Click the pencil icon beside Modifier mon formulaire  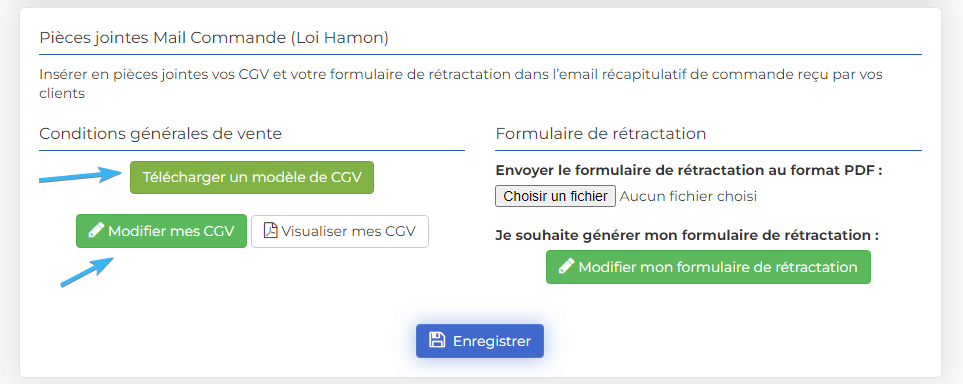click(566, 267)
